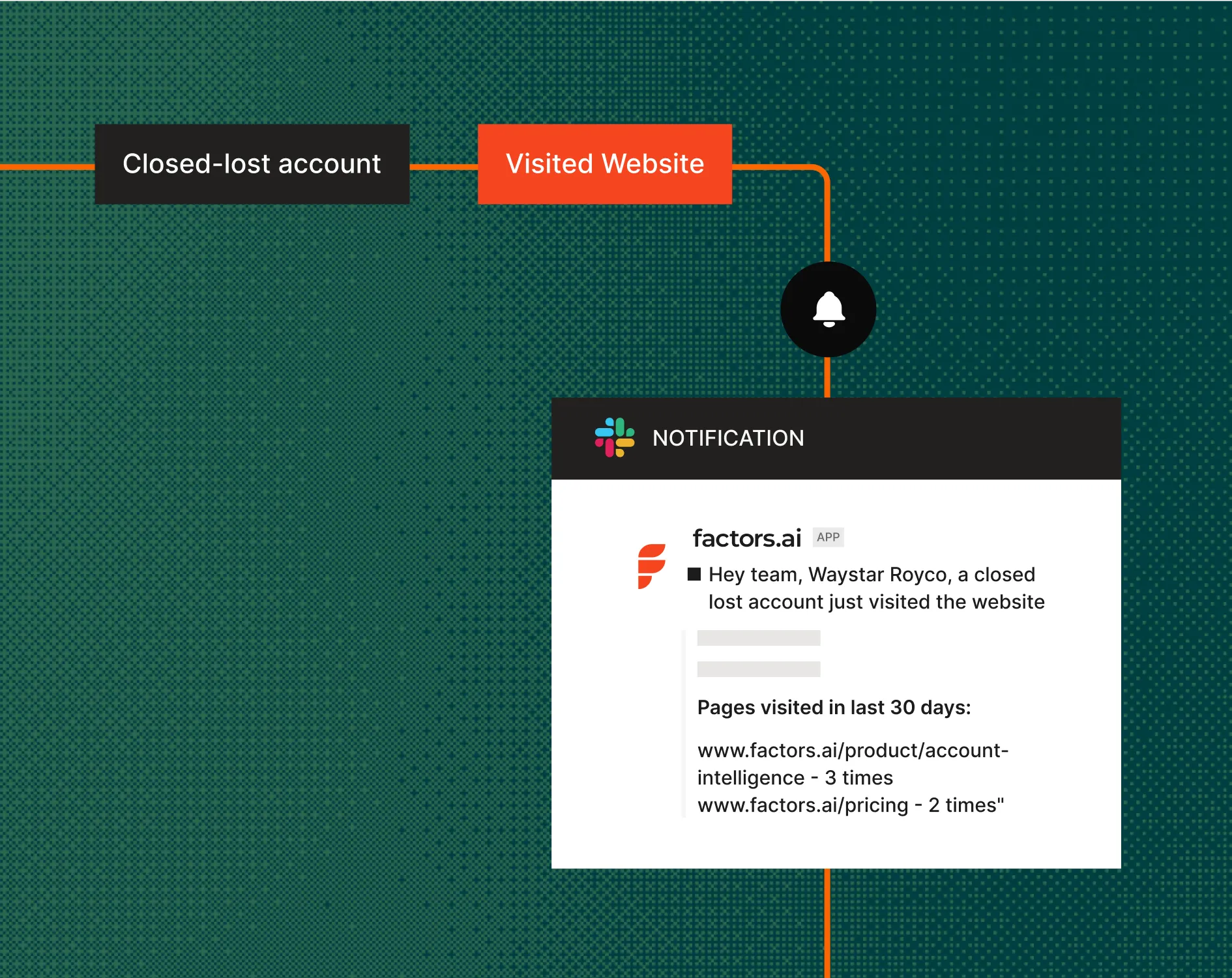Click the orange connector line below the notification card

click(827, 923)
